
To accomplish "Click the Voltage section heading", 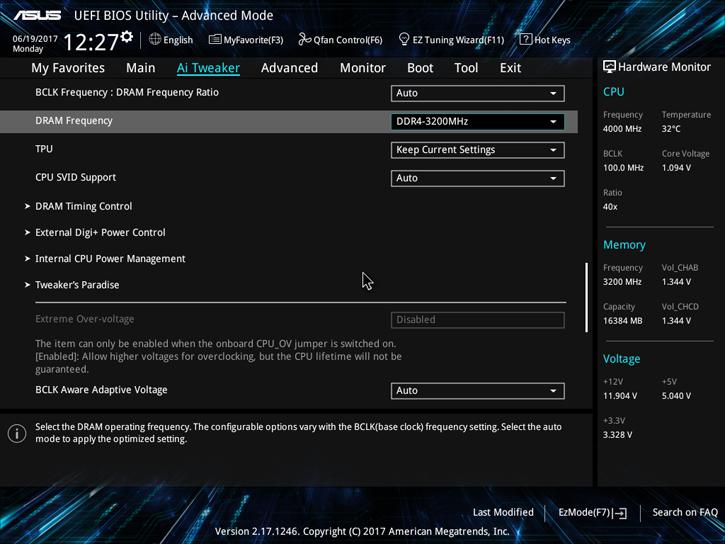I will [621, 359].
